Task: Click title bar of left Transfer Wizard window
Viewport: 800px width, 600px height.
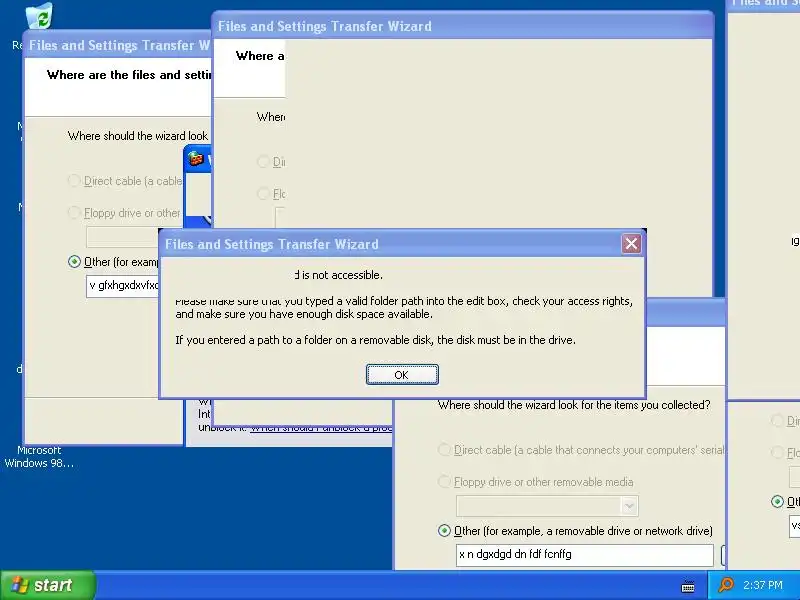Action: tap(118, 45)
